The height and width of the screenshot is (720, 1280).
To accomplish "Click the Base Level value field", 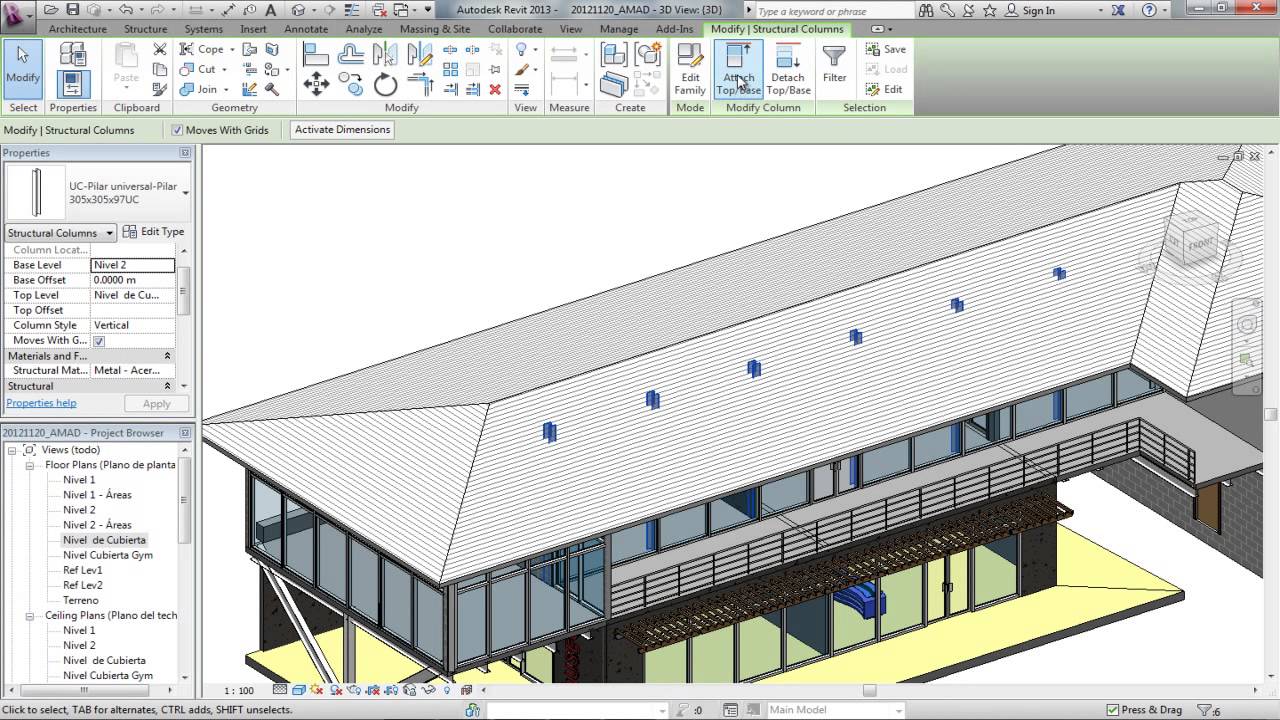I will coord(132,265).
